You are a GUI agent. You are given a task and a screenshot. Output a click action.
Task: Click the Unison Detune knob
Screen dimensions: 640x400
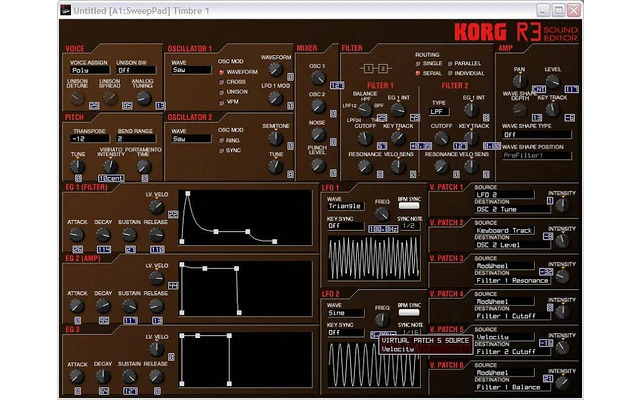tap(77, 98)
